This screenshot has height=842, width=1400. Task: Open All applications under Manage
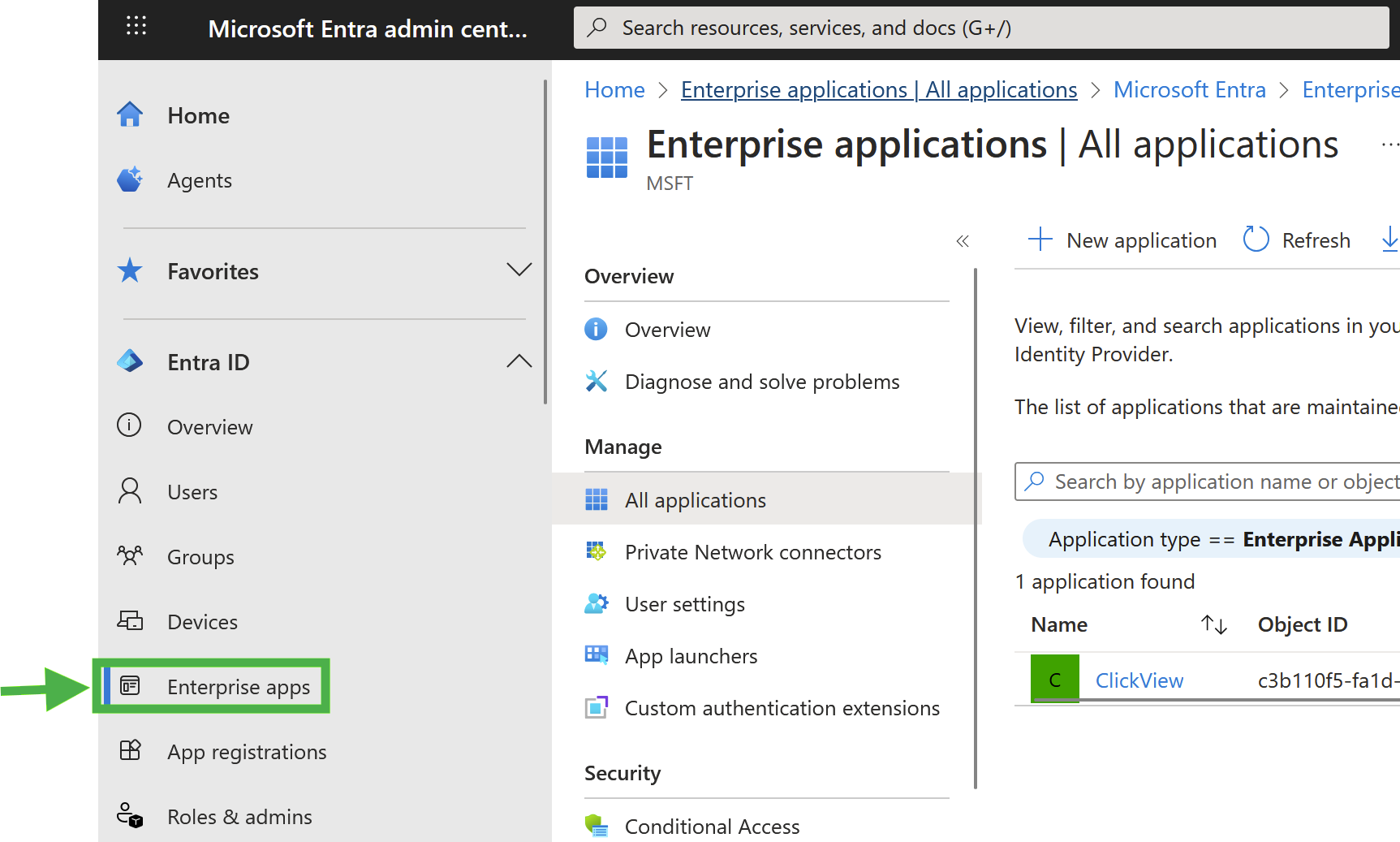tap(696, 500)
